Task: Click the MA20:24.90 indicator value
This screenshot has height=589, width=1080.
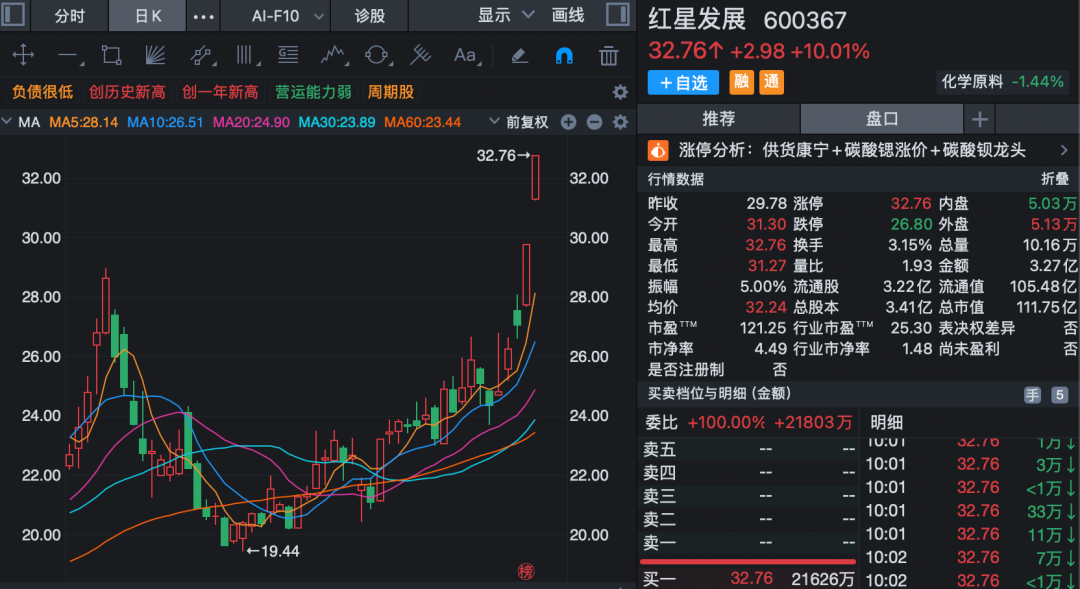Action: (x=251, y=123)
